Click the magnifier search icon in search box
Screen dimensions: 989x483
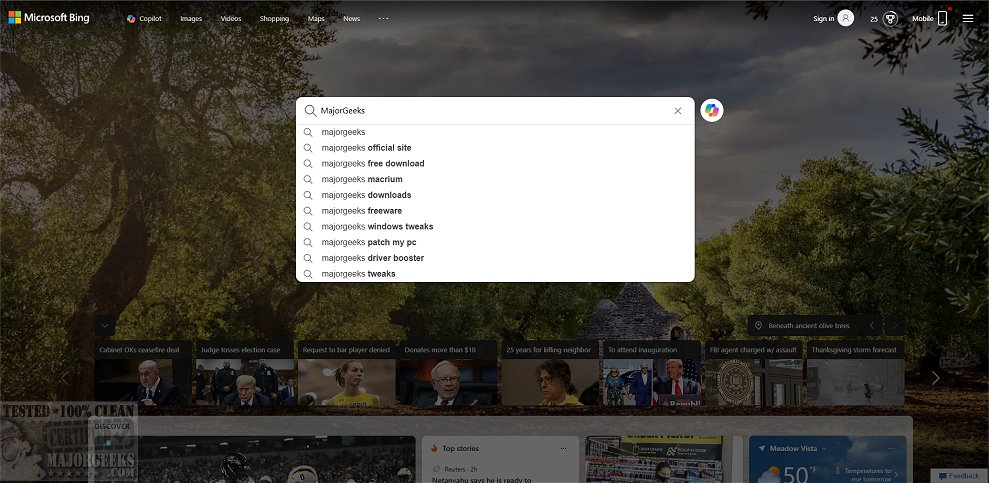[x=310, y=111]
